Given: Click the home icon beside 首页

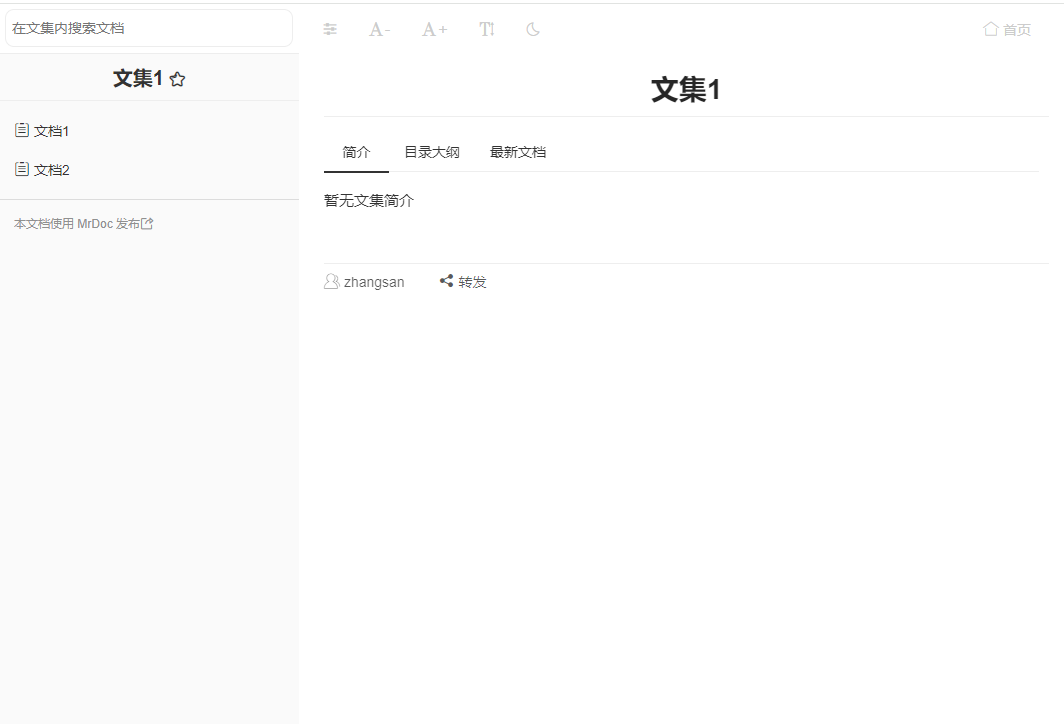Looking at the screenshot, I should coord(991,29).
